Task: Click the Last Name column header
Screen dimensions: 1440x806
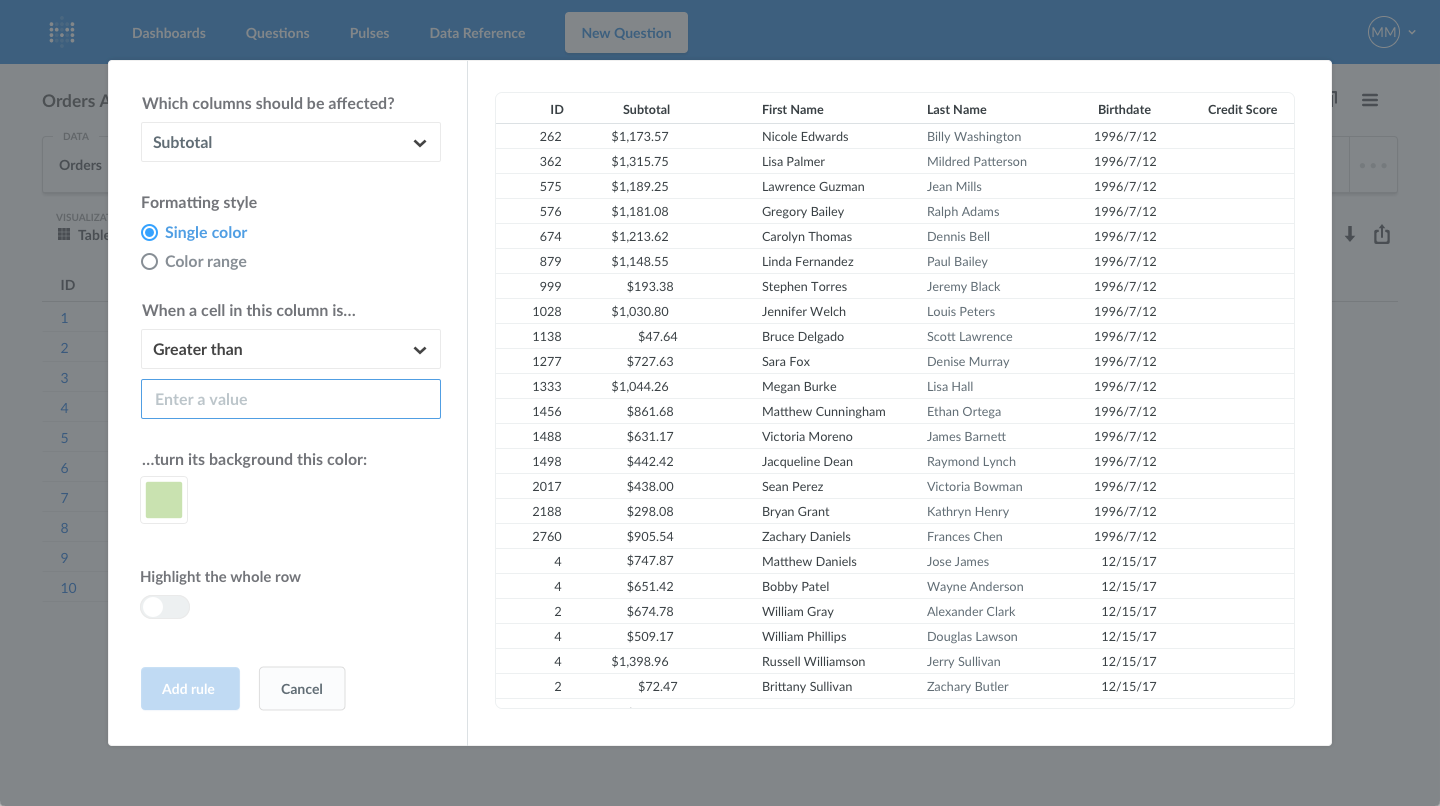Action: click(x=957, y=109)
